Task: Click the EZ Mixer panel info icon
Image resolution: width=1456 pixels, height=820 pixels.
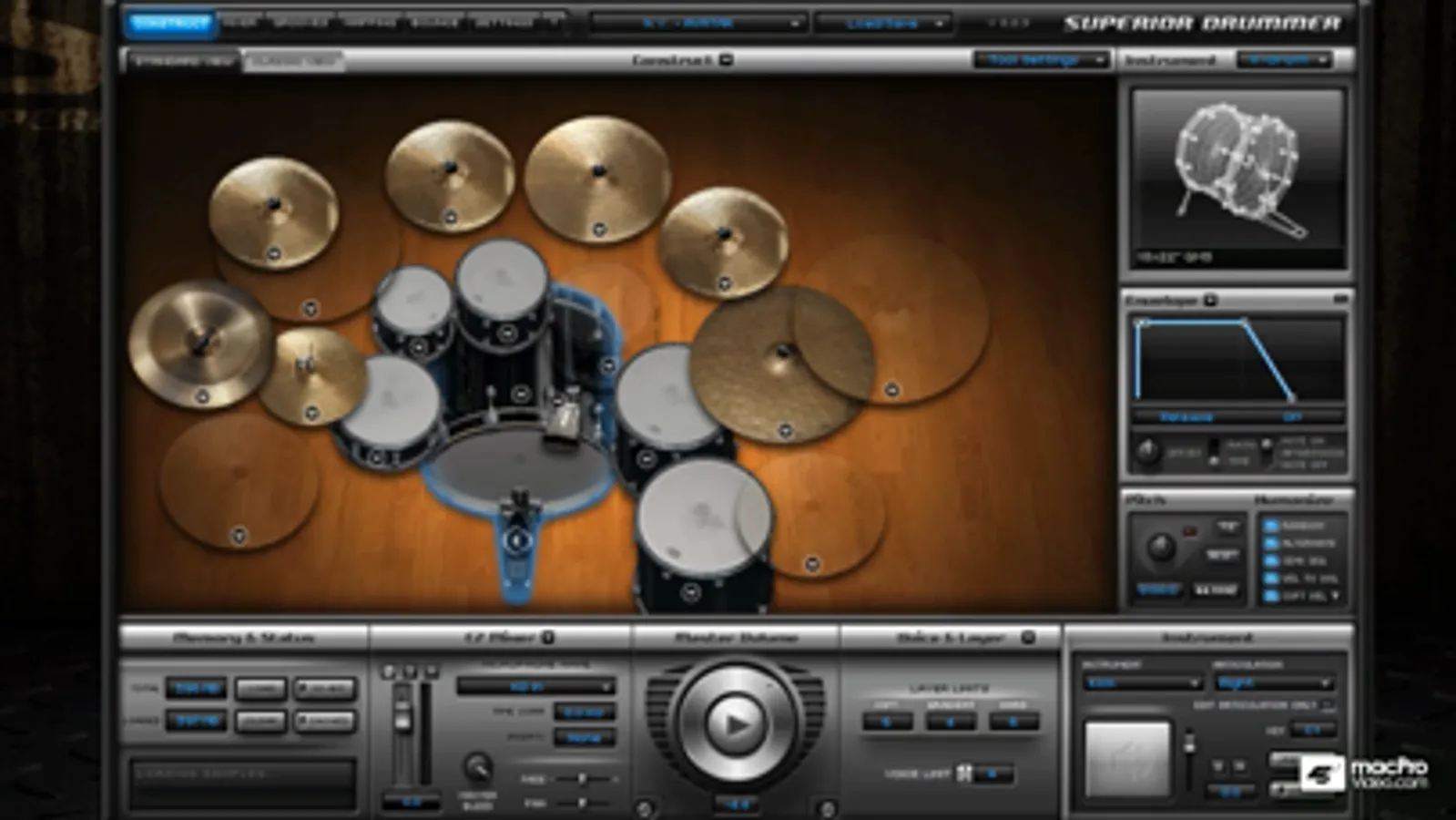Action: 548,637
